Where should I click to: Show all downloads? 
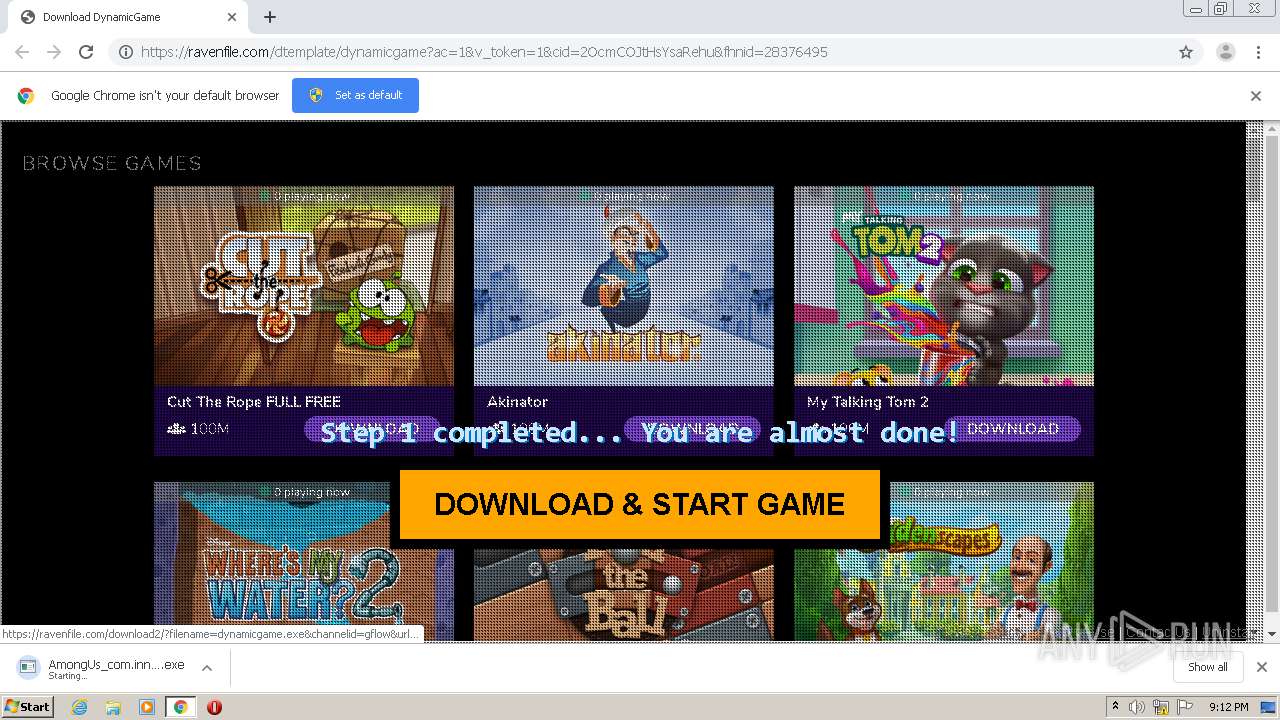pos(1208,667)
